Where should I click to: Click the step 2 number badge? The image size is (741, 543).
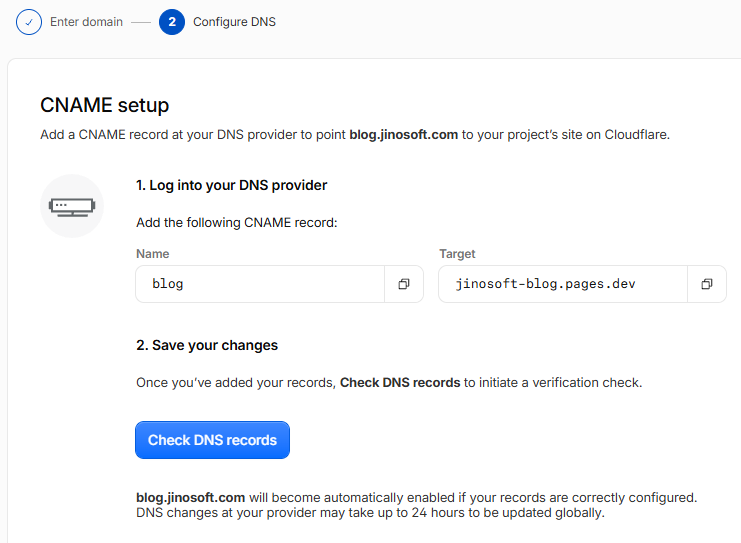172,22
